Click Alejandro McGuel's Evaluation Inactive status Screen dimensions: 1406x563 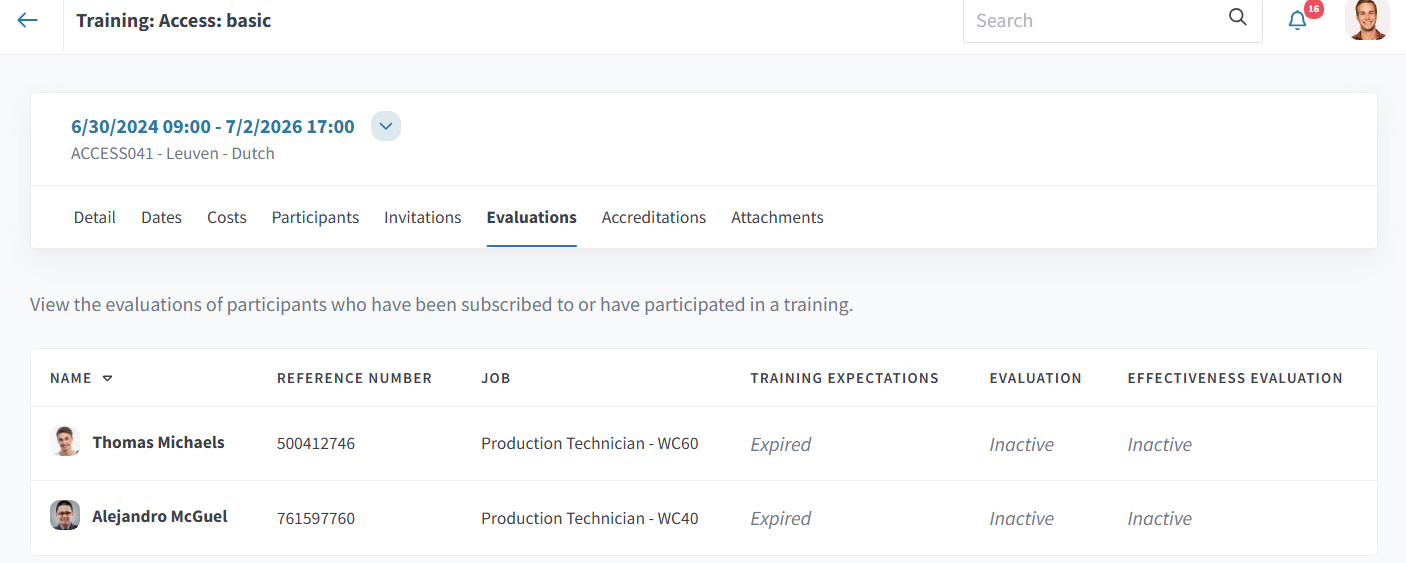(1022, 518)
